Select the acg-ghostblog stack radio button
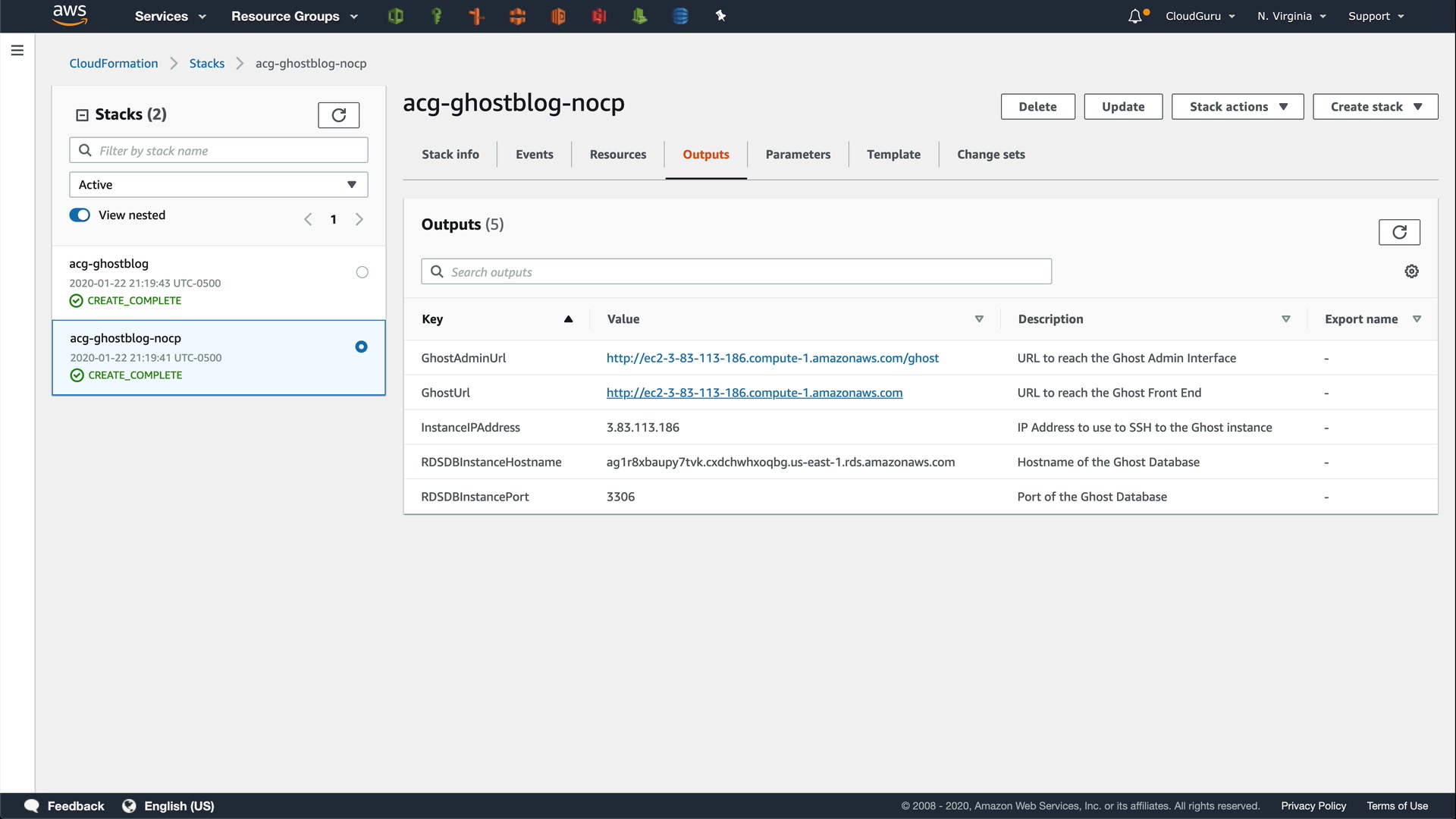The image size is (1456, 819). coord(362,272)
